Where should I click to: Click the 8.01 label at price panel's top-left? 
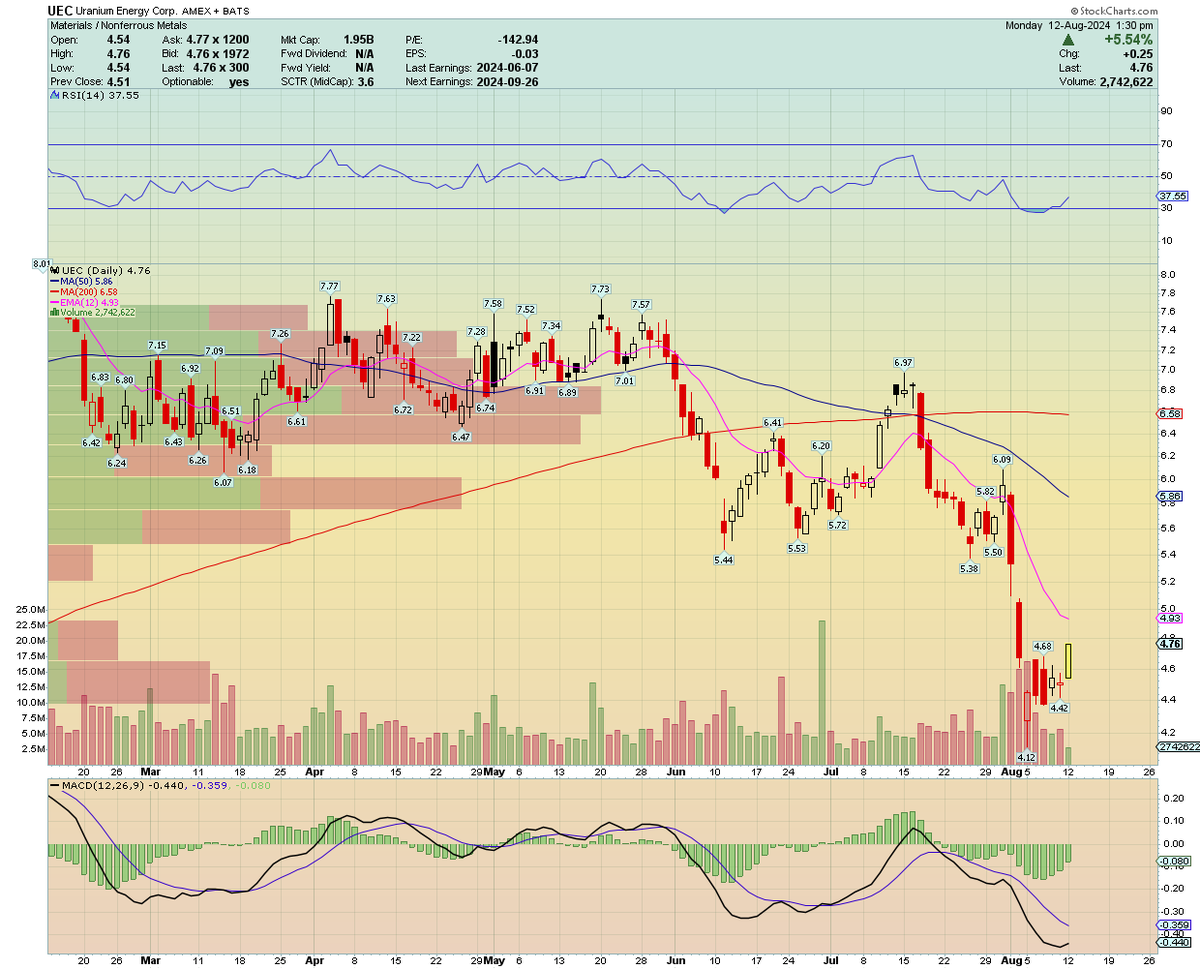(41, 264)
